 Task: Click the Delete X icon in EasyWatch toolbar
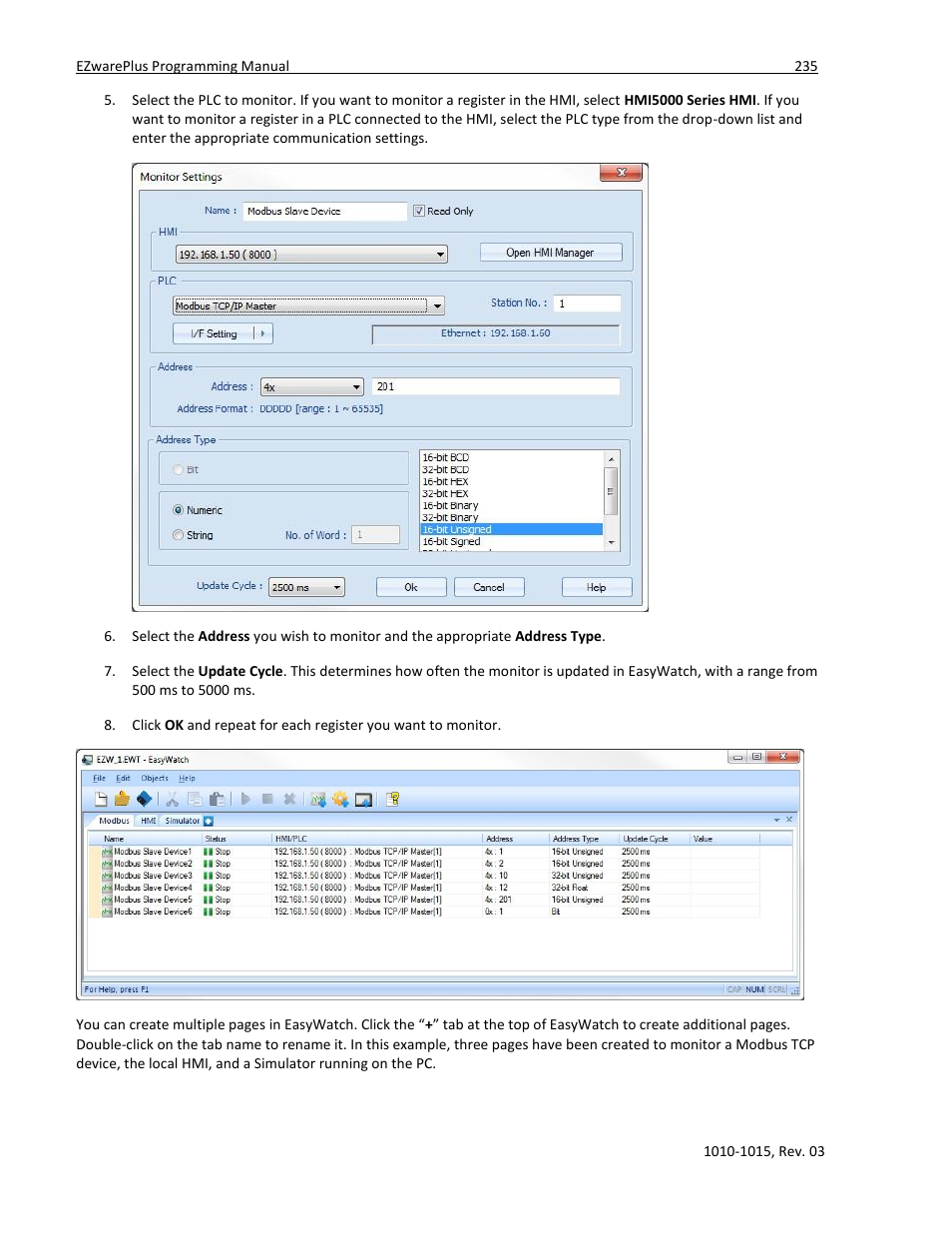289,799
